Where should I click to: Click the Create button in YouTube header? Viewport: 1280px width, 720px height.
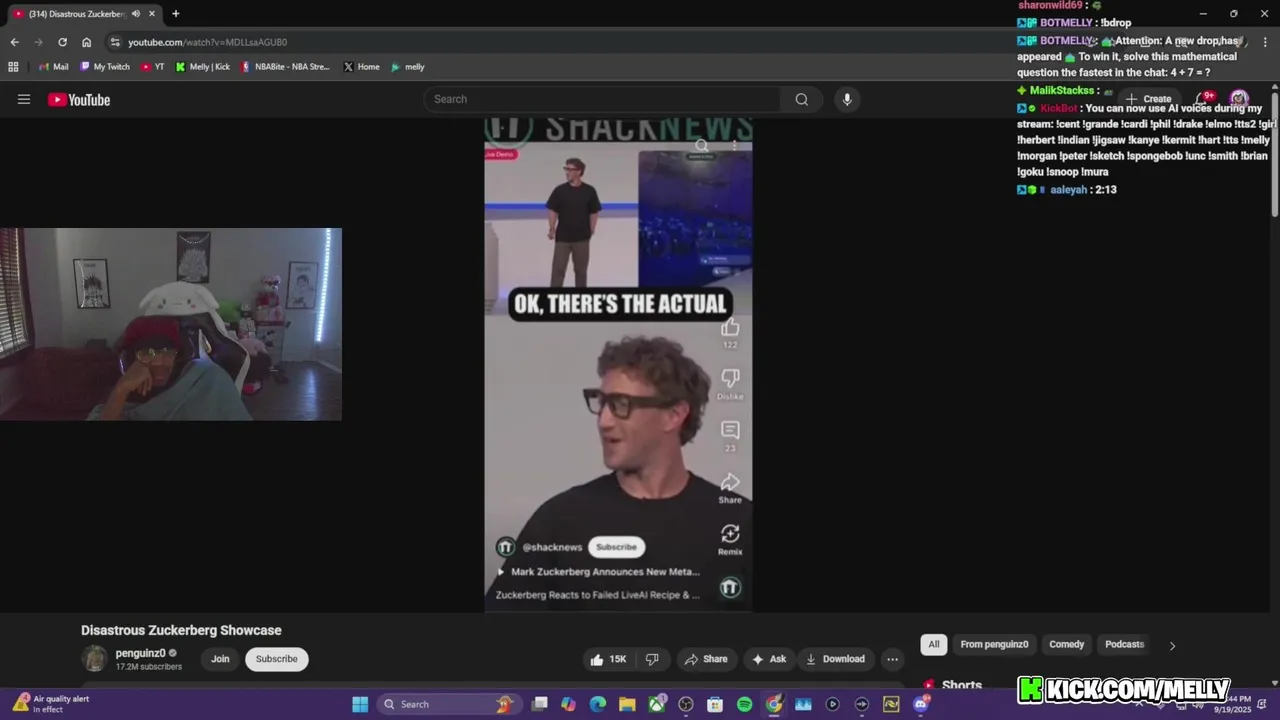coord(1148,99)
